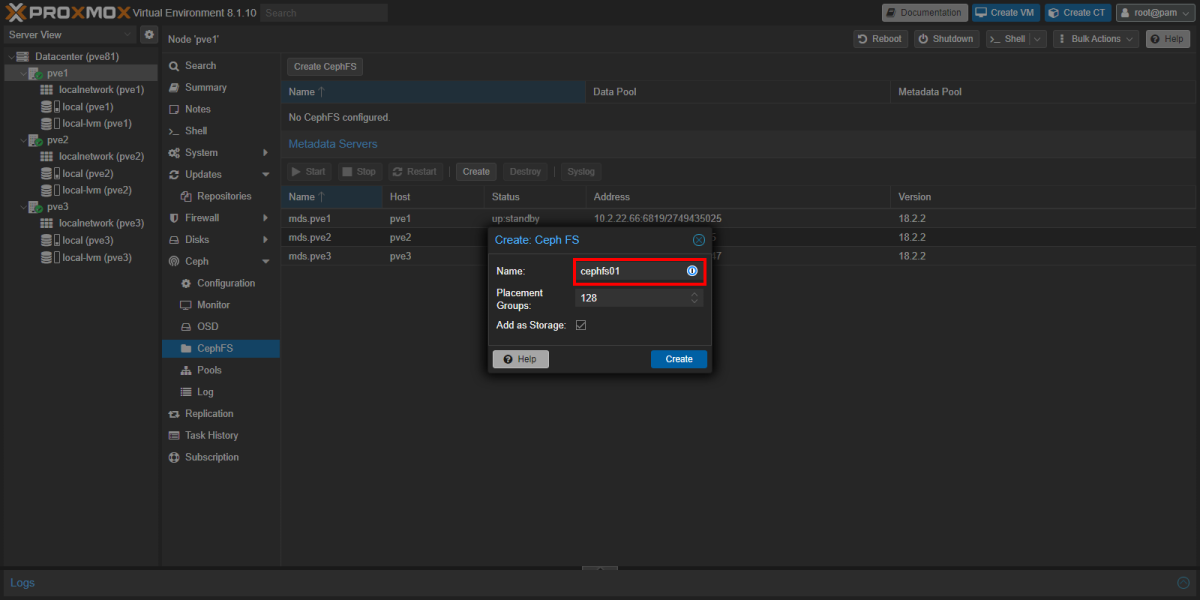1200x600 pixels.
Task: Open the System menu section
Action: (x=220, y=153)
